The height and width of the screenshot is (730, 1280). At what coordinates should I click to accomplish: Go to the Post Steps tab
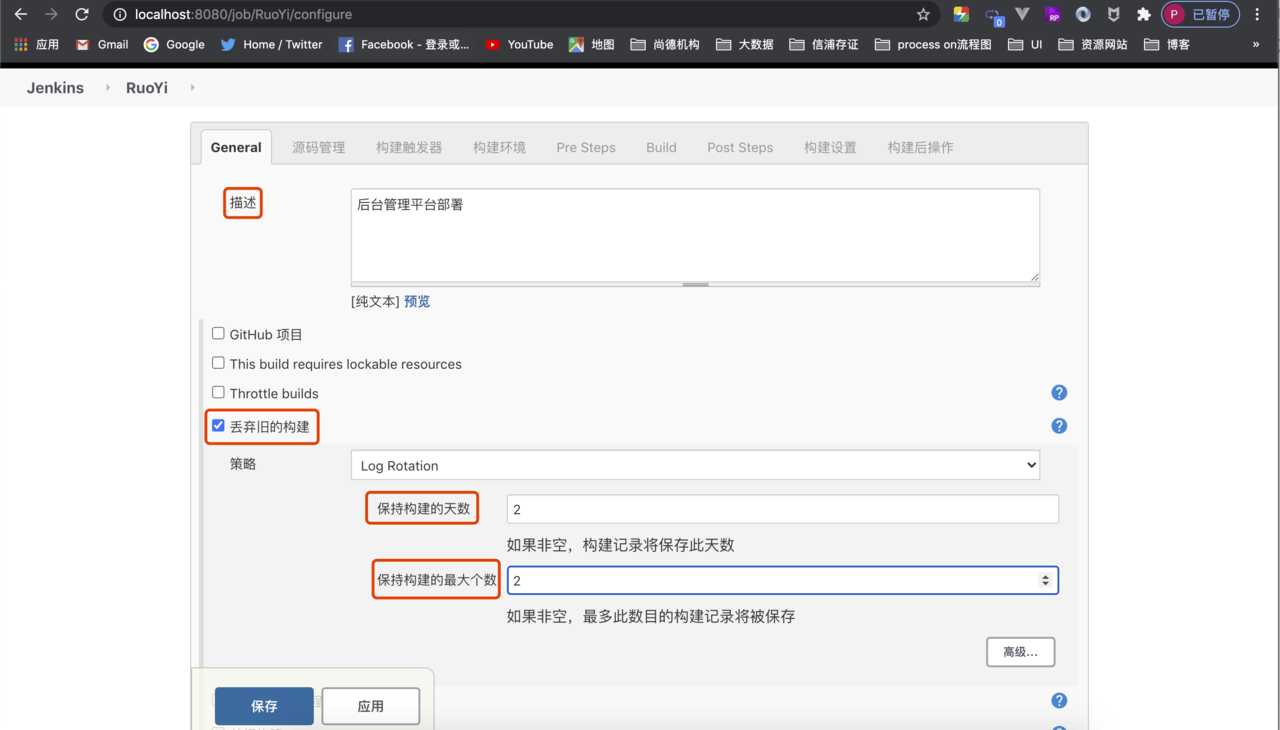pyautogui.click(x=739, y=147)
